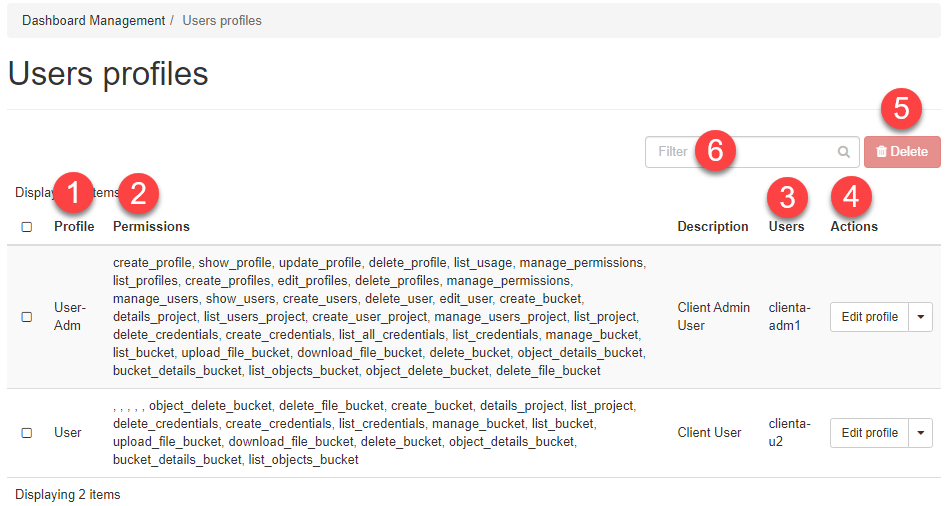Toggle the select-all checkbox in table header

[27, 227]
